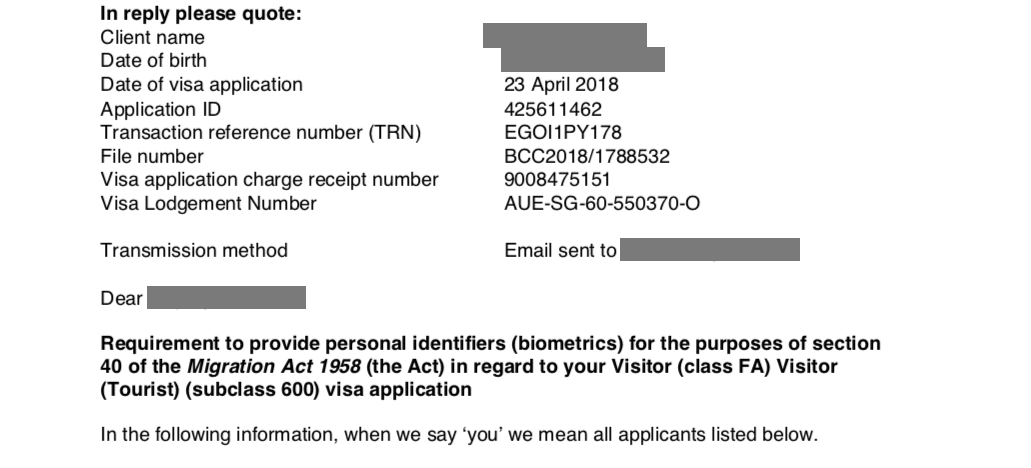Viewport: 1031px width, 468px height.
Task: Click the TRN value EGOI1PY178
Action: tap(563, 133)
